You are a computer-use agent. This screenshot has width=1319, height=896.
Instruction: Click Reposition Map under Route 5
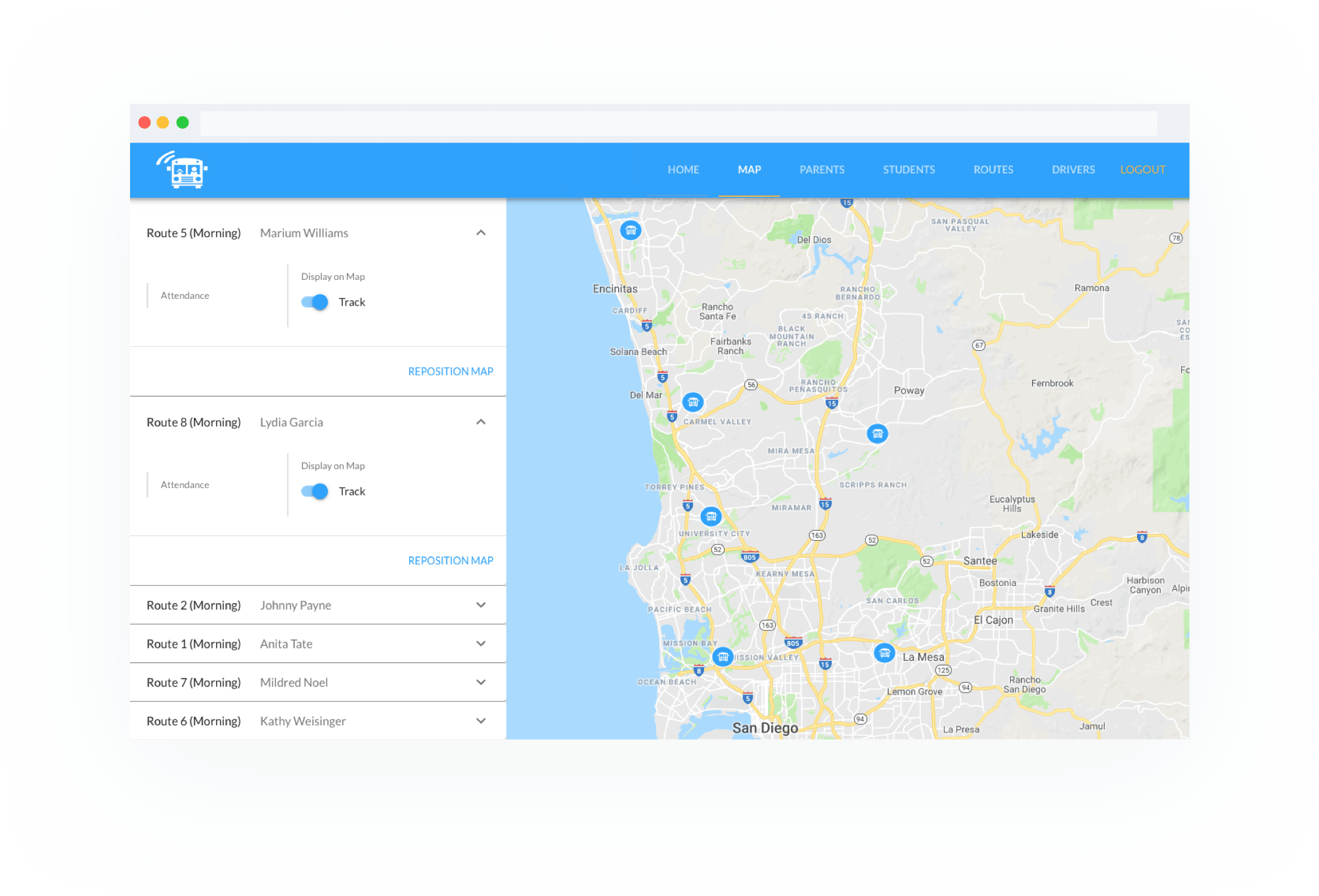tap(450, 372)
